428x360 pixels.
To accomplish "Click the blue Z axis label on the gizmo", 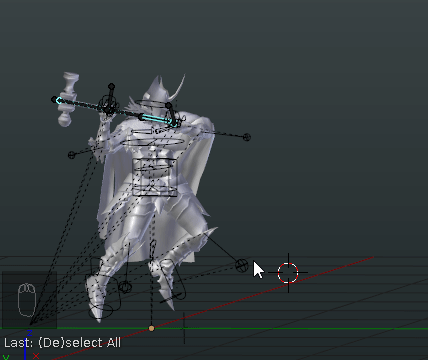I will coord(29,333).
